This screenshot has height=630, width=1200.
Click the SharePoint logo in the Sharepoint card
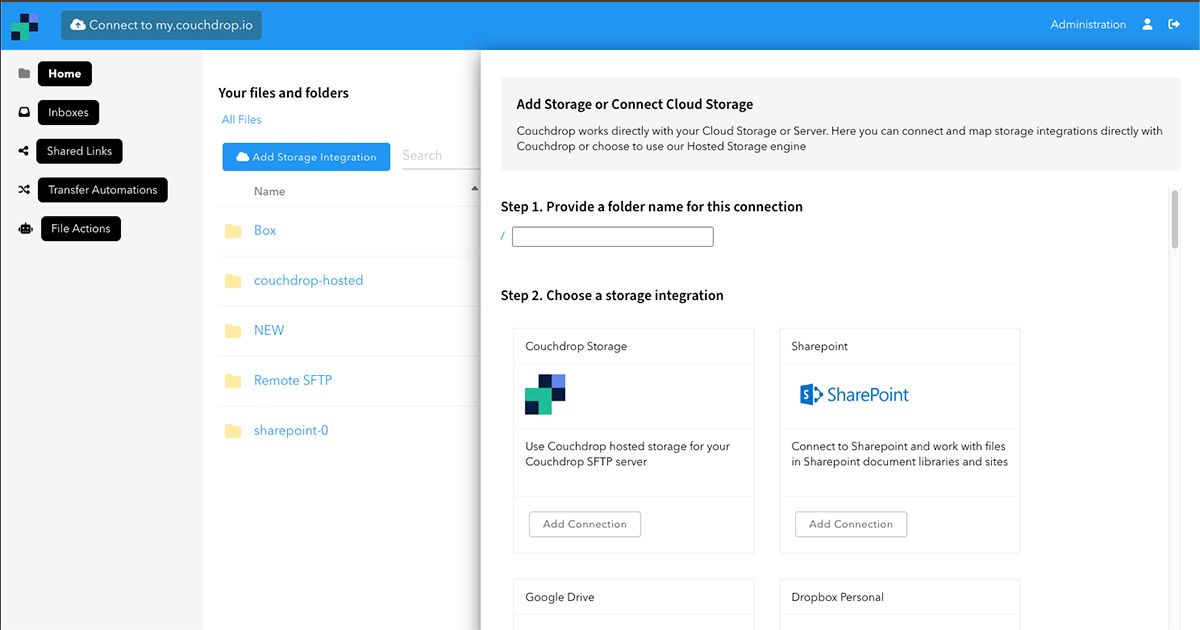[x=855, y=394]
